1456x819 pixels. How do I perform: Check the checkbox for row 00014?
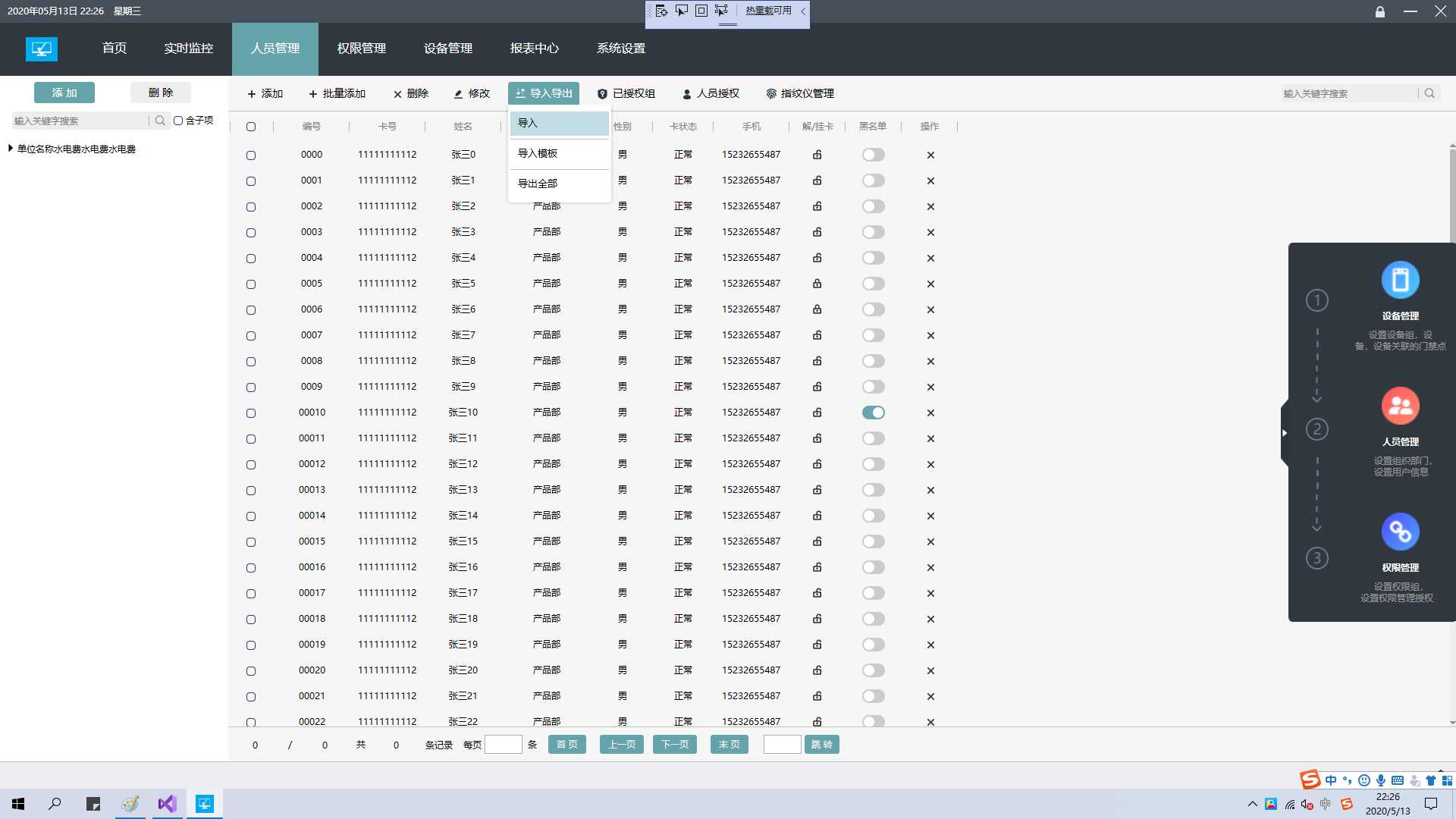click(251, 516)
